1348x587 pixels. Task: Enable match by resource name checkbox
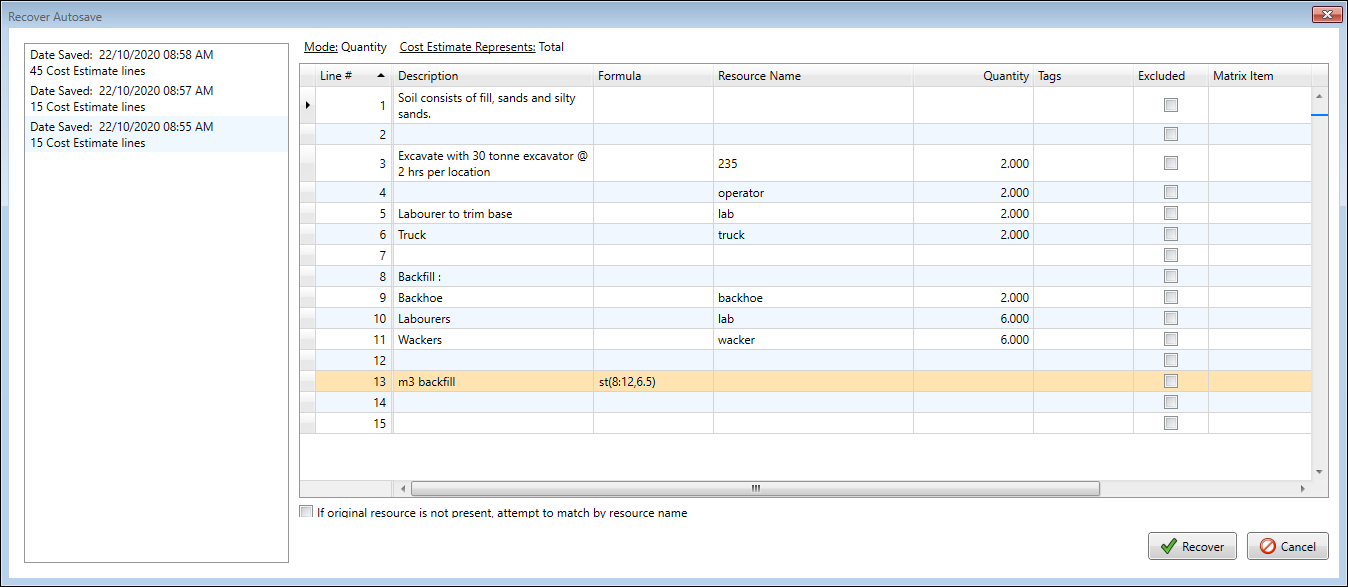pos(306,512)
